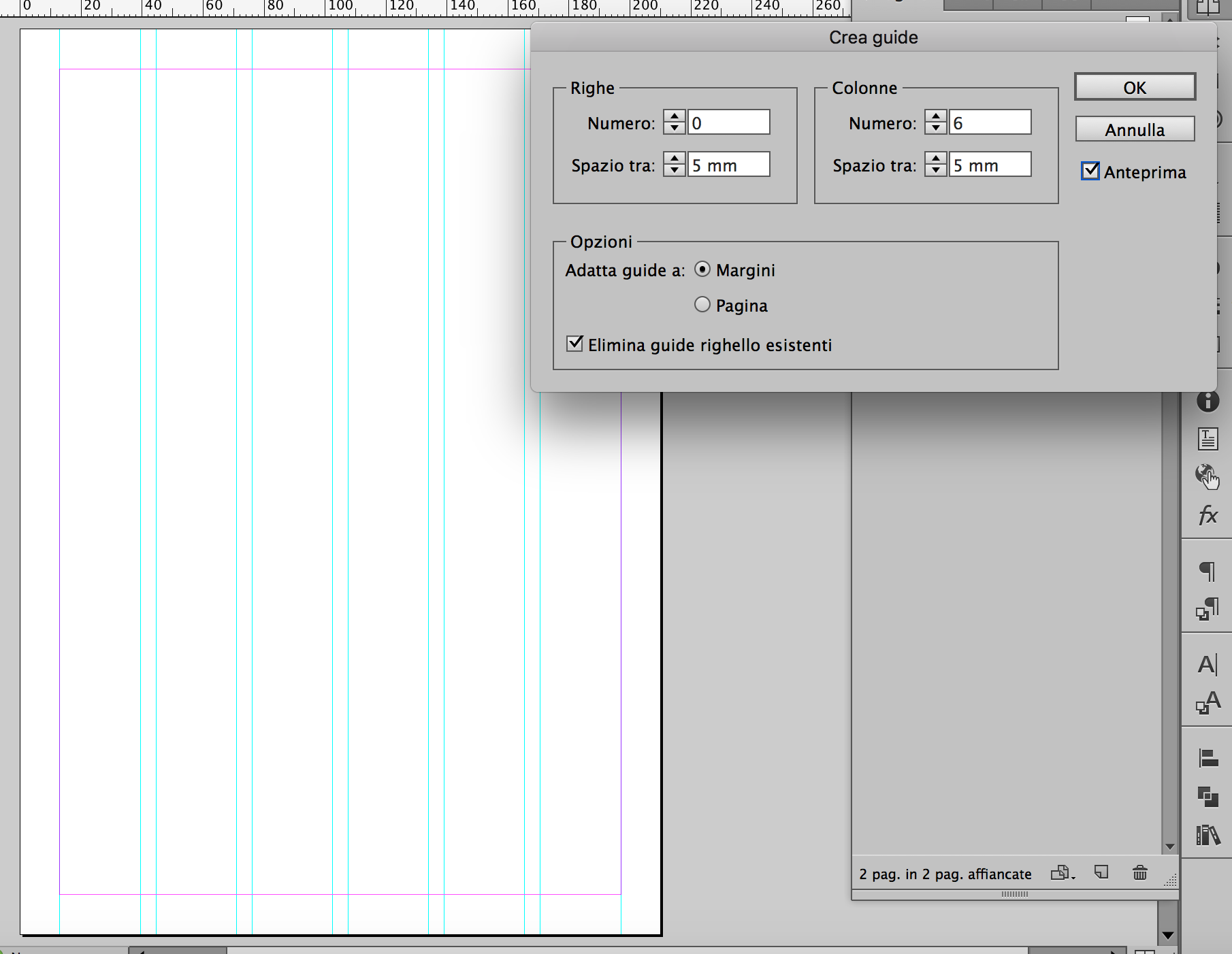This screenshot has height=954, width=1232.
Task: Select the Pagina radio button
Action: [702, 304]
